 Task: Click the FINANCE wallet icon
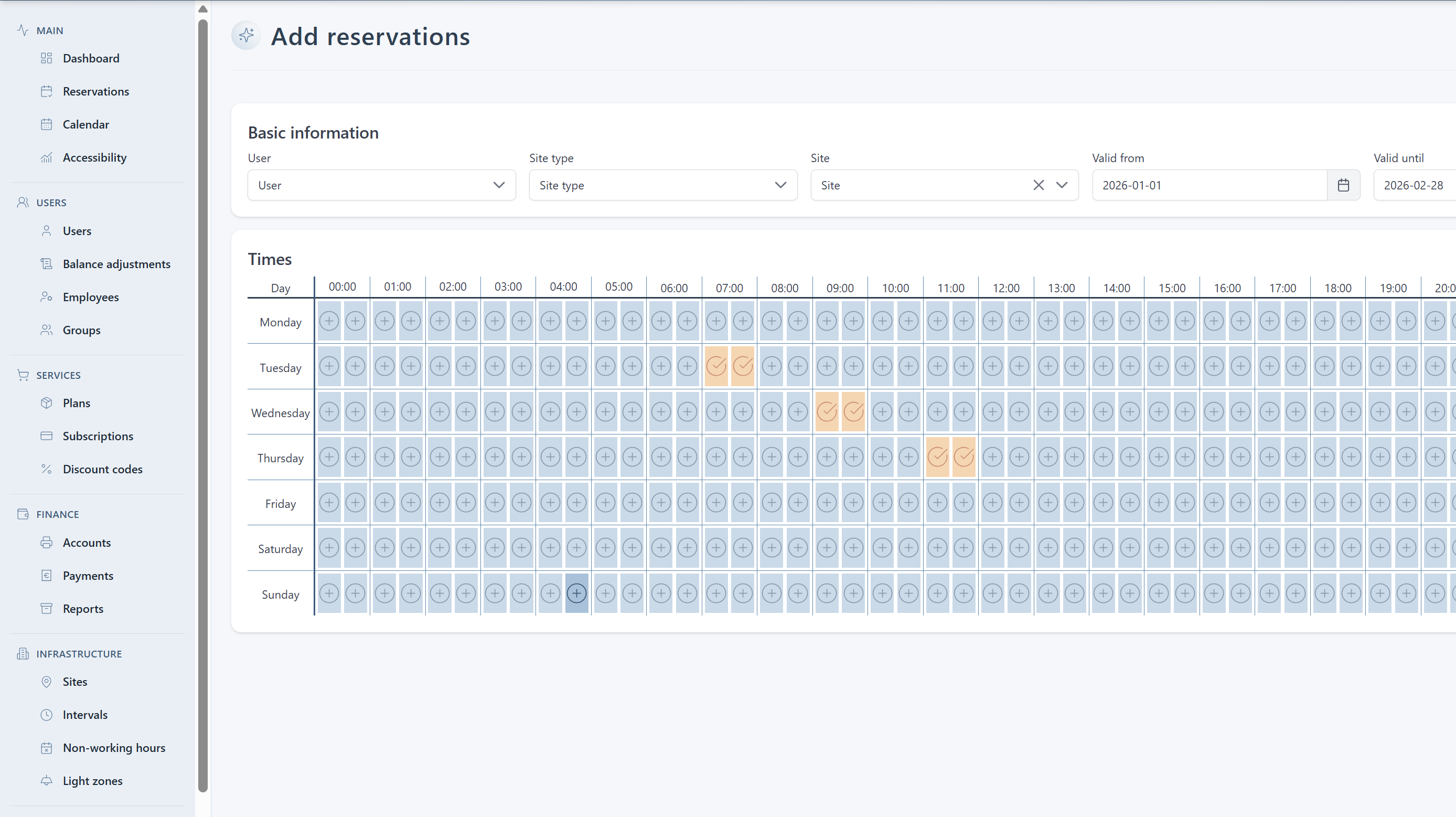(23, 515)
